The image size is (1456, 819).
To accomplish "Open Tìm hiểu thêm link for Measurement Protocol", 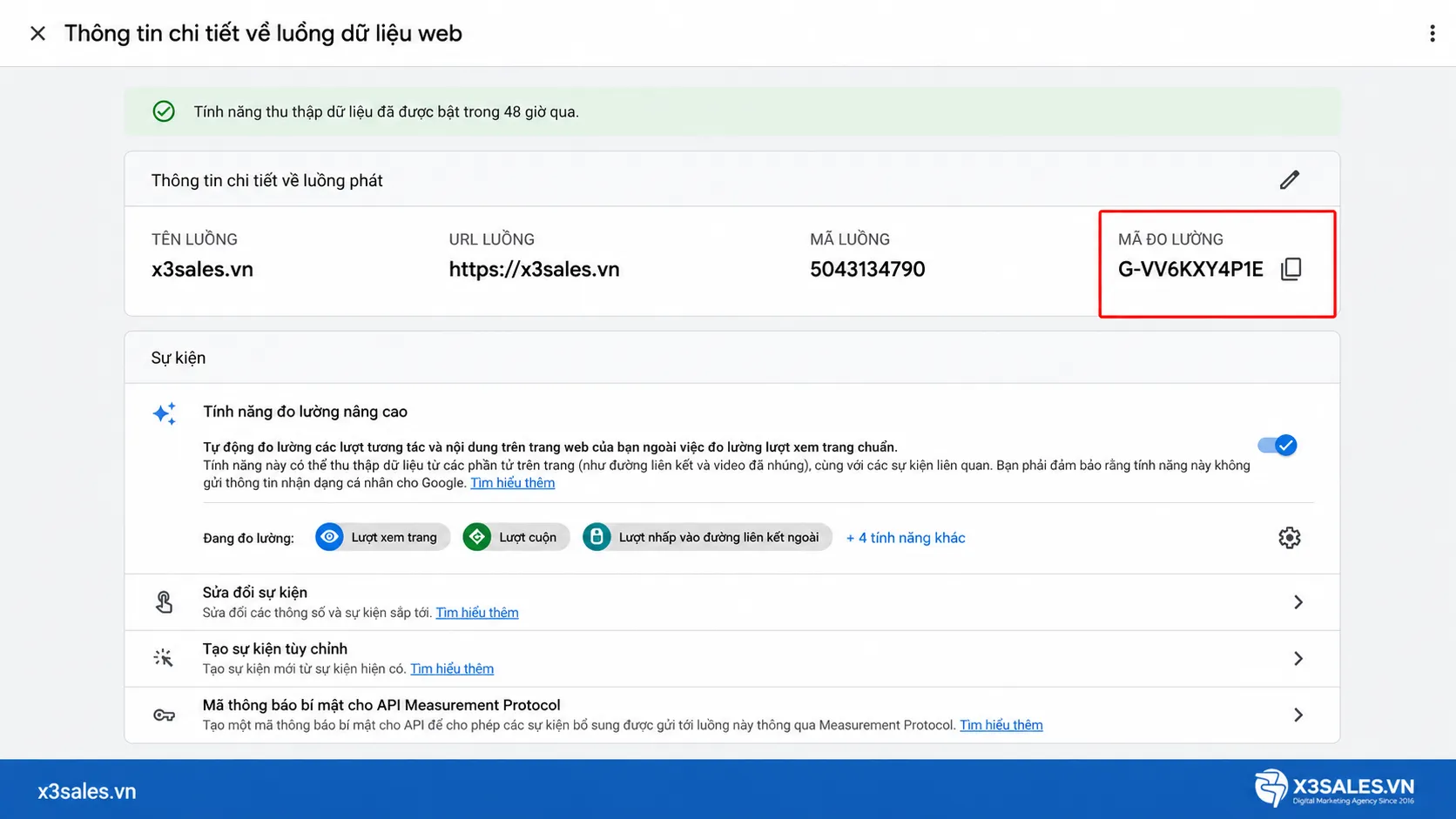I will pos(1001,725).
